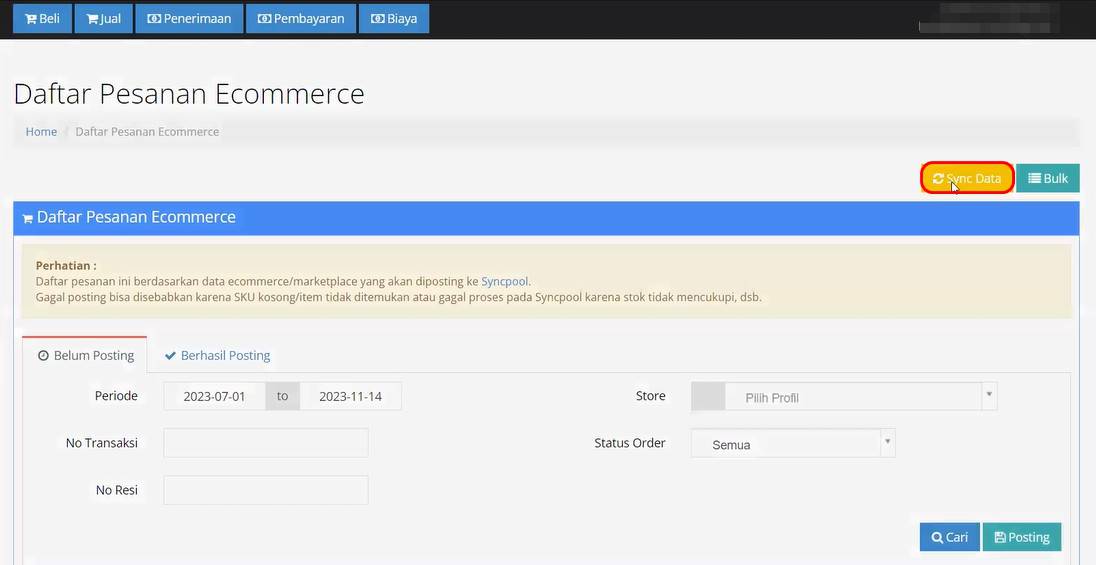Open the Bulk actions button
1096x565 pixels.
(x=1048, y=178)
